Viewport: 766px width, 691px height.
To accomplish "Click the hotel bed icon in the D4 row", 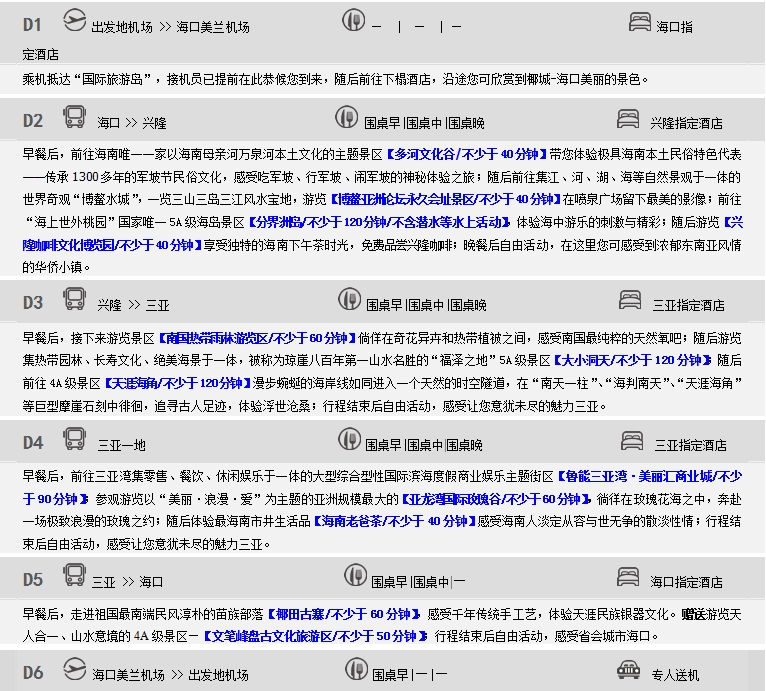I will coord(633,440).
